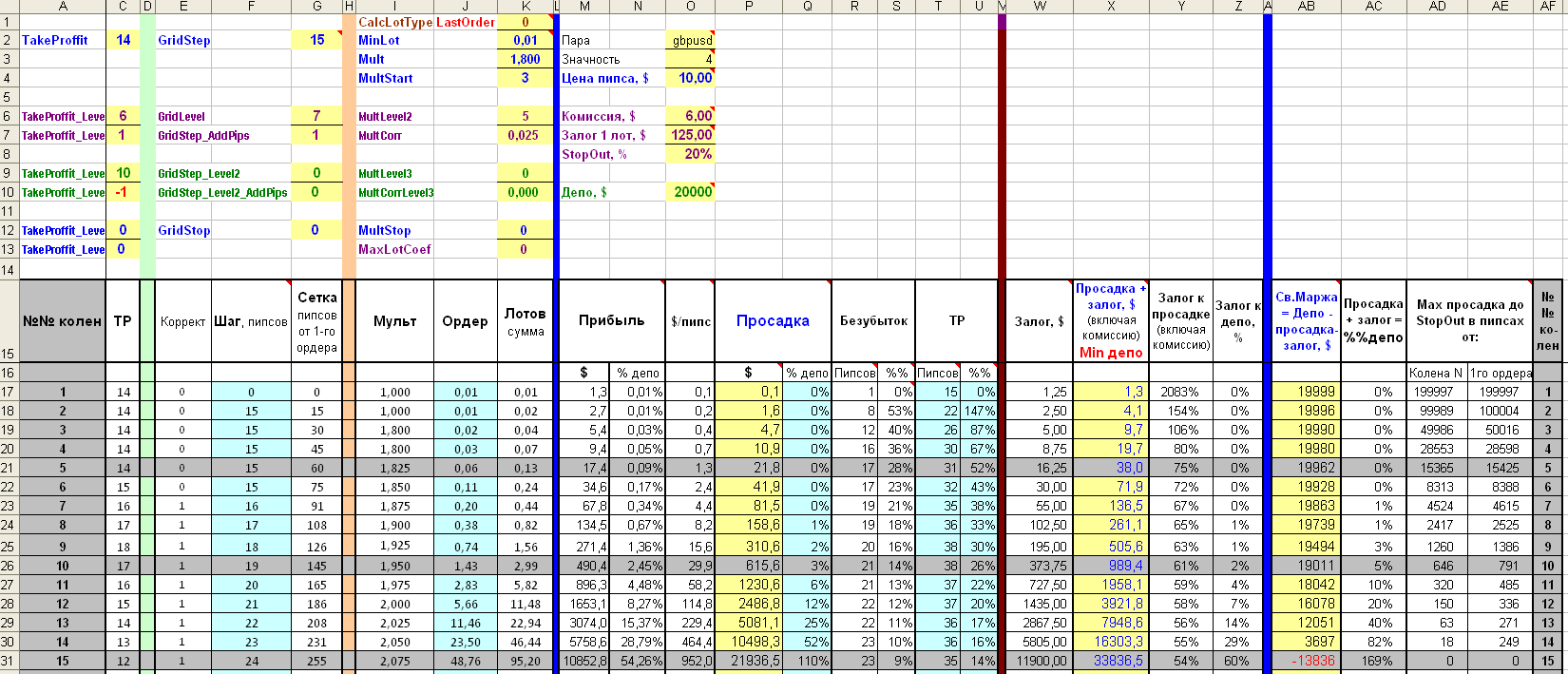Click the №№ колен table header
Image resolution: width=1568 pixels, height=674 pixels.
pyautogui.click(x=62, y=320)
